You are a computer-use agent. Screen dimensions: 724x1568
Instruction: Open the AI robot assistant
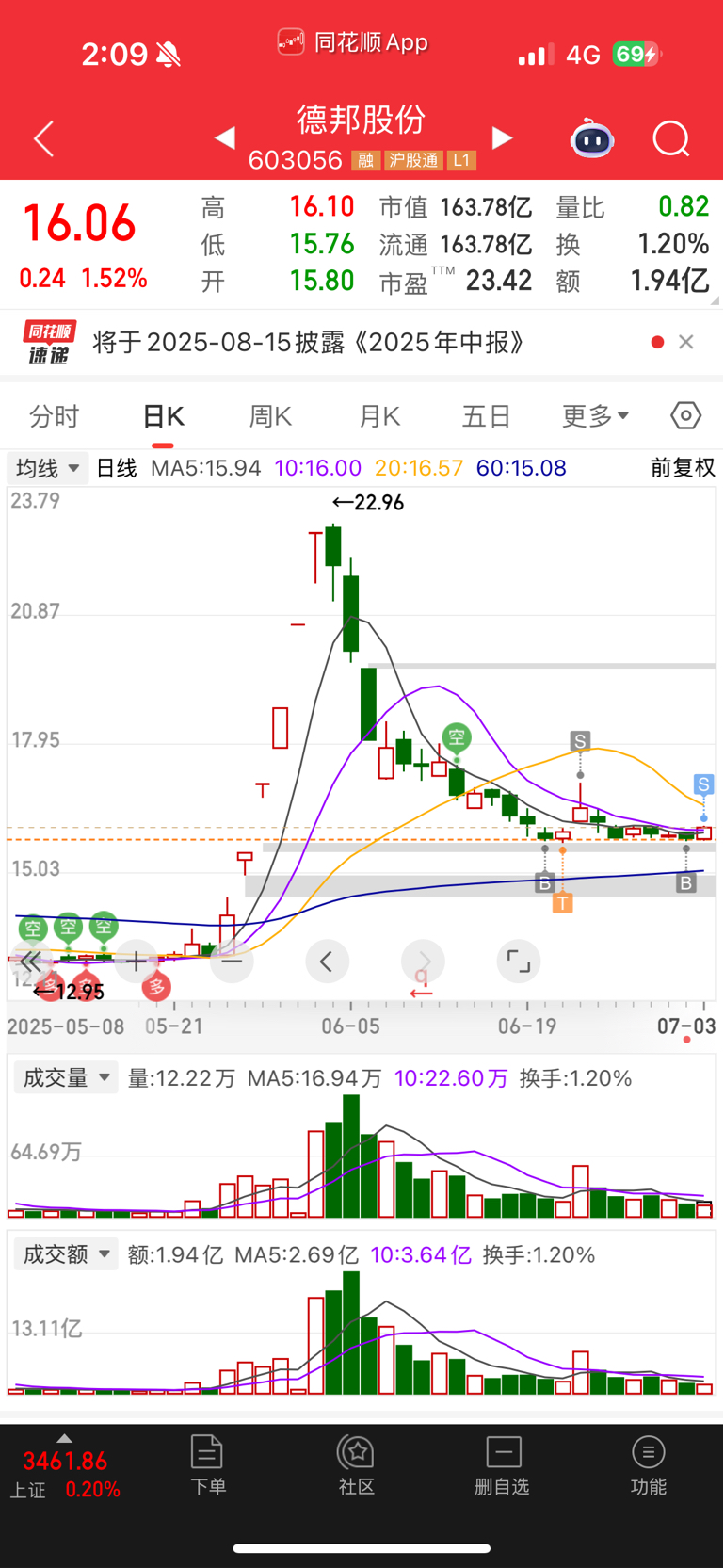pyautogui.click(x=592, y=138)
